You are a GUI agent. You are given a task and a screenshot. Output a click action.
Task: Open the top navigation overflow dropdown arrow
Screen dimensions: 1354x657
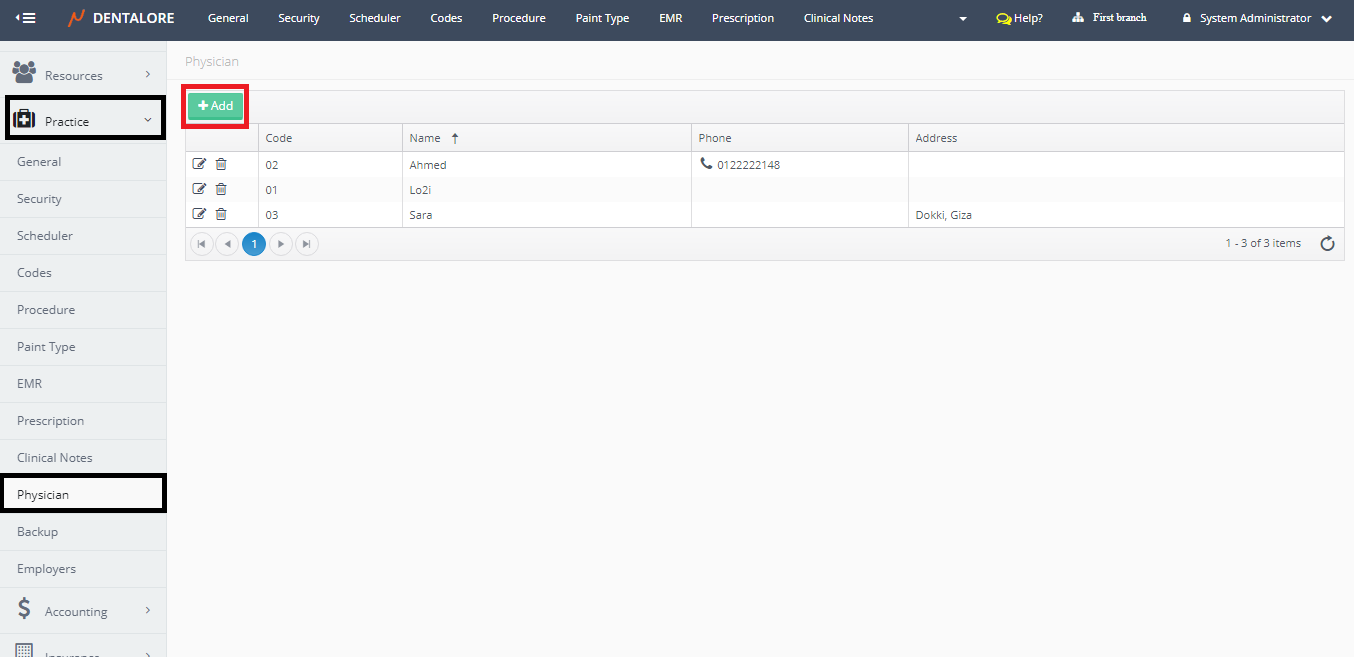[963, 19]
